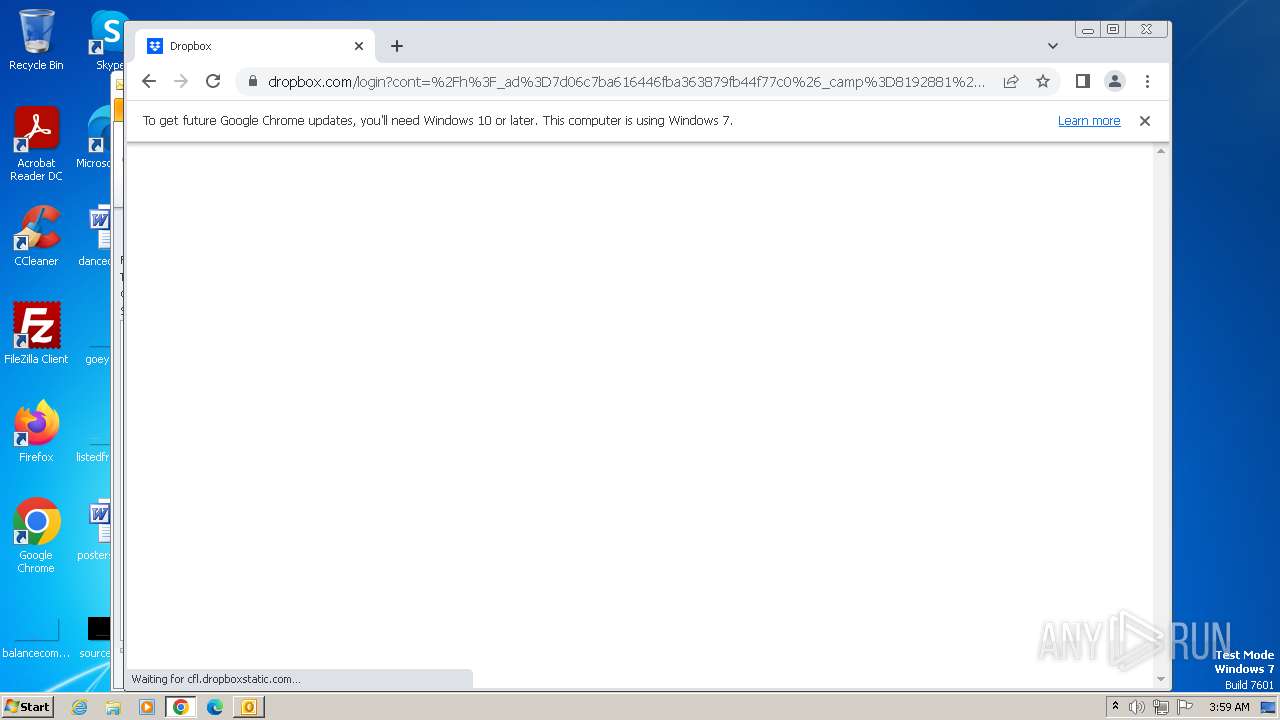1280x720 pixels.
Task: Go back to the previous page
Action: 149,81
